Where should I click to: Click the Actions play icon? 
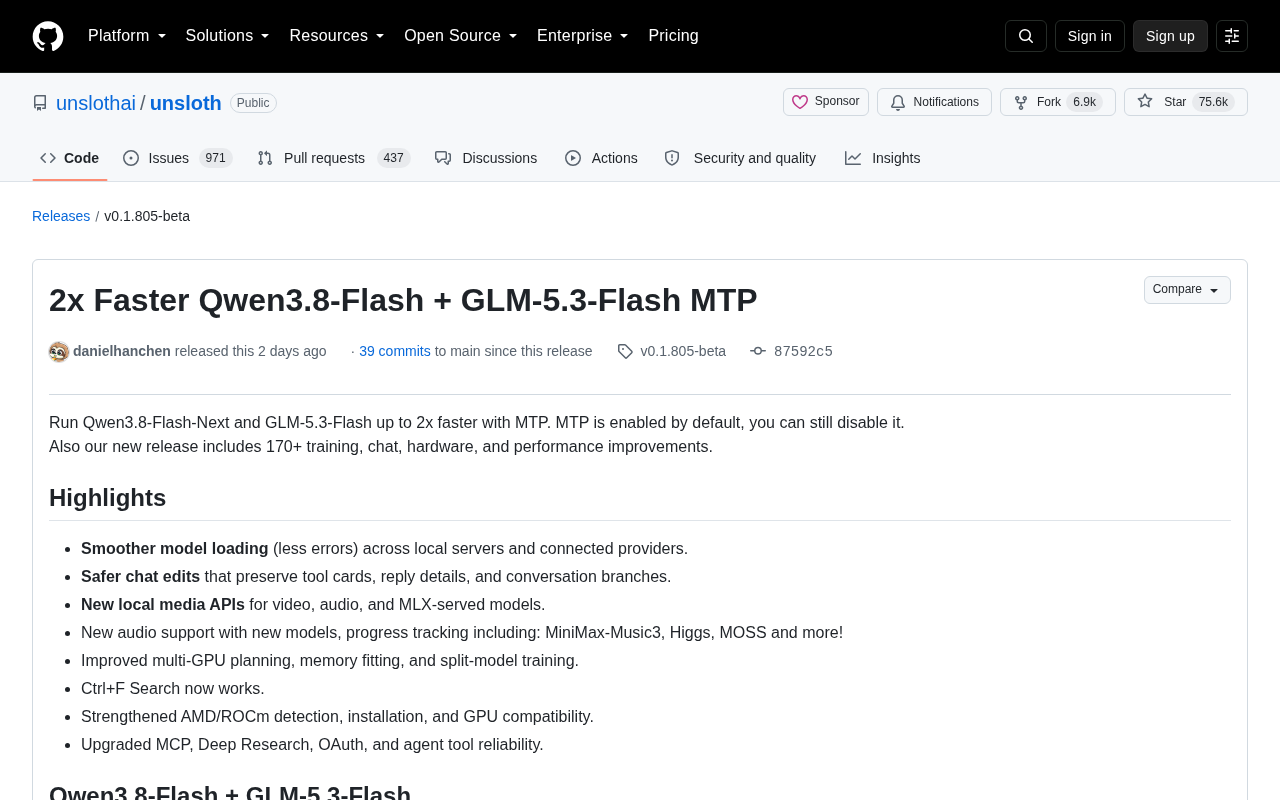tap(573, 158)
